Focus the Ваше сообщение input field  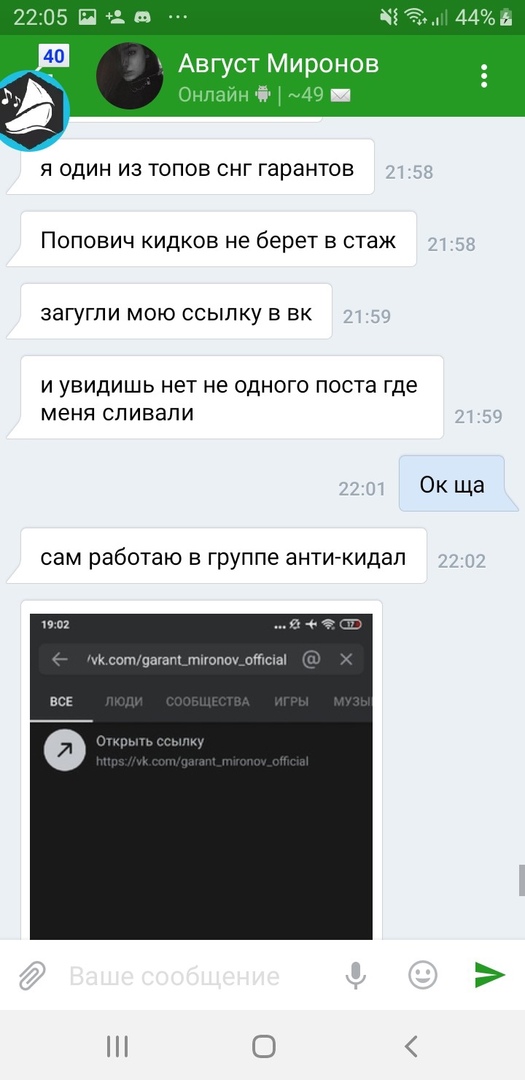[175, 976]
